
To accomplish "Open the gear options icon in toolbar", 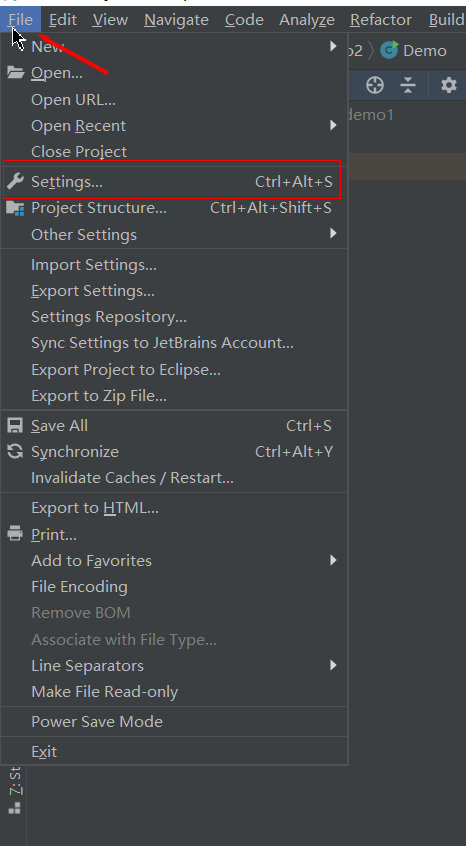I will (449, 85).
